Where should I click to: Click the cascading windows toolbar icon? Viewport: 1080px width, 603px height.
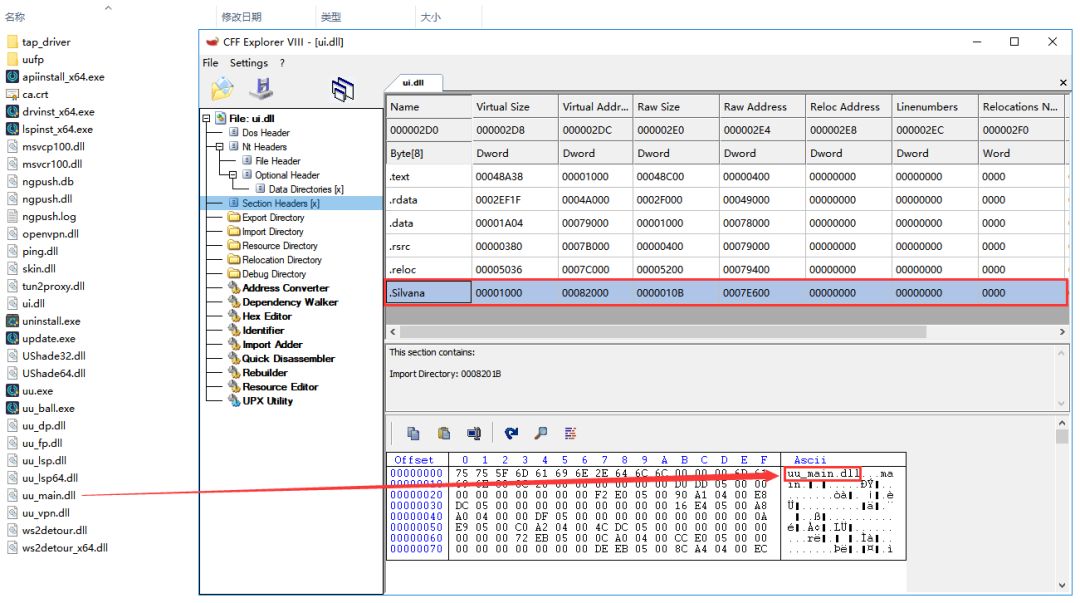pyautogui.click(x=343, y=89)
